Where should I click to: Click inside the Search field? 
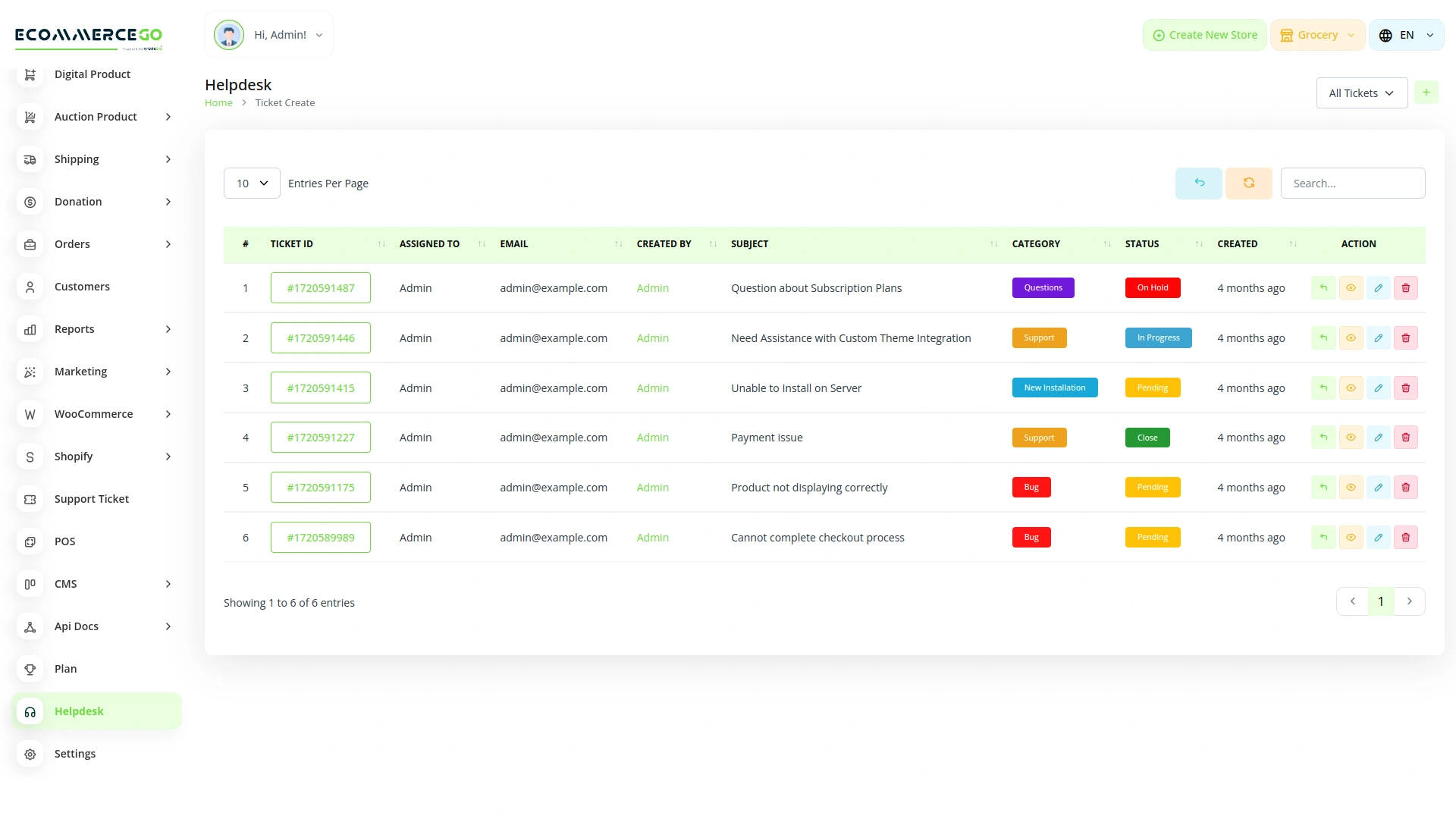pos(1353,183)
